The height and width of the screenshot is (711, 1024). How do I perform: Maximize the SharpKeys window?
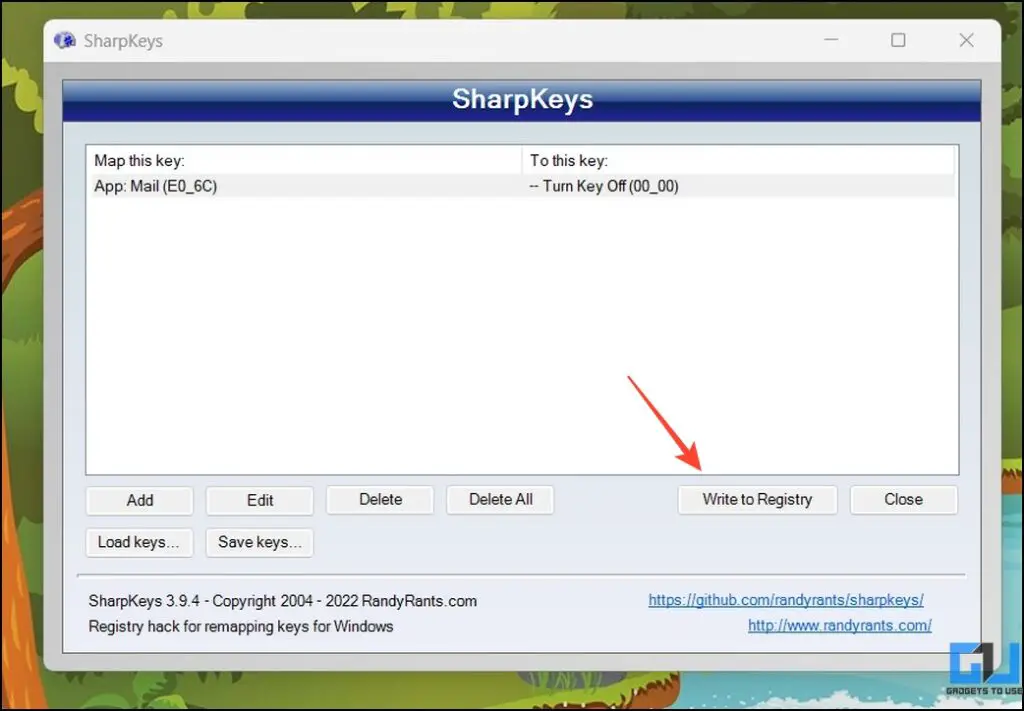pos(898,40)
